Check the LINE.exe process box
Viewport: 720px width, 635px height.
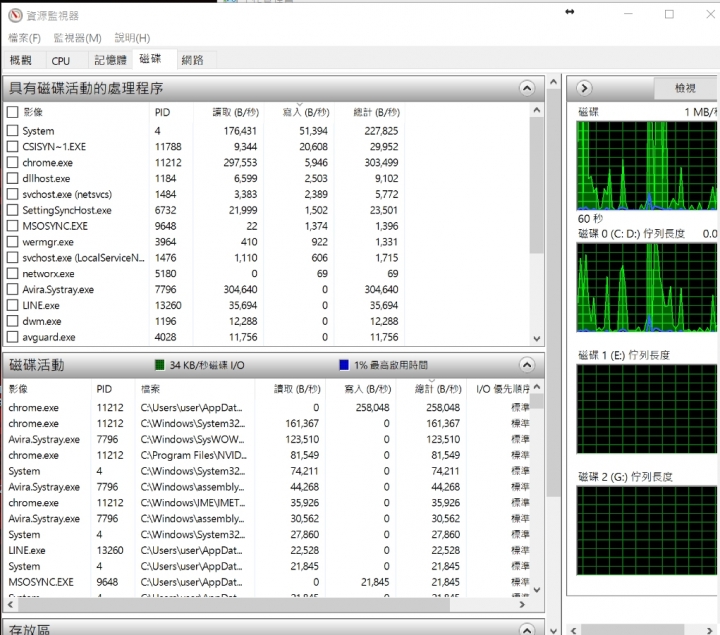13,305
